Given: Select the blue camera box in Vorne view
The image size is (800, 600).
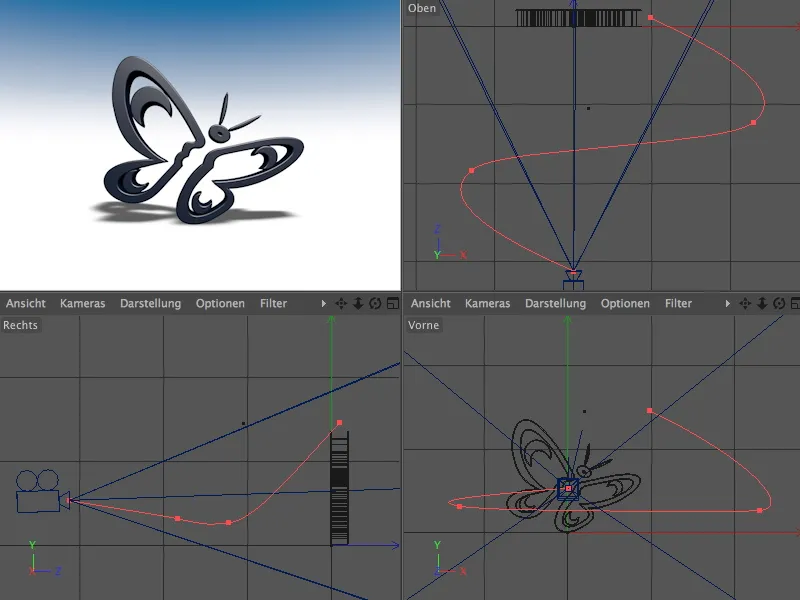Looking at the screenshot, I should pyautogui.click(x=568, y=489).
